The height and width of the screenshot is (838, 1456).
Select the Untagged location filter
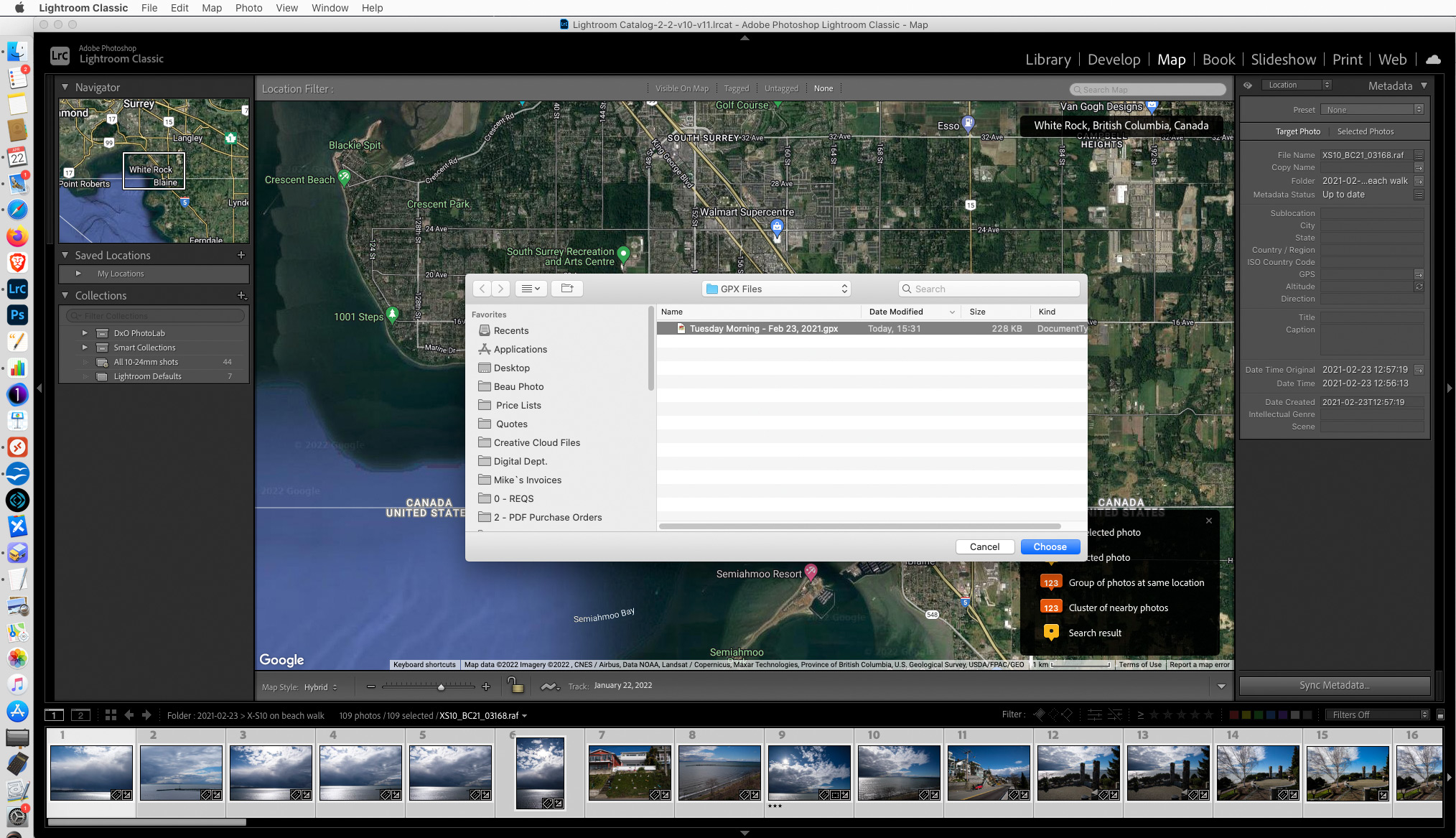(x=781, y=88)
